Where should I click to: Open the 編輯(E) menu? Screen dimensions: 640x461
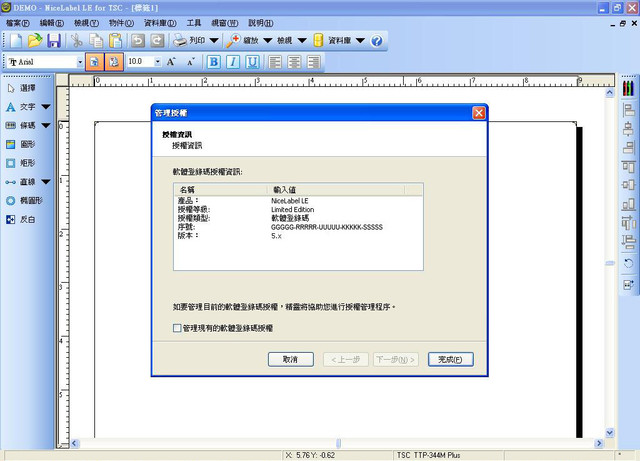[51, 23]
